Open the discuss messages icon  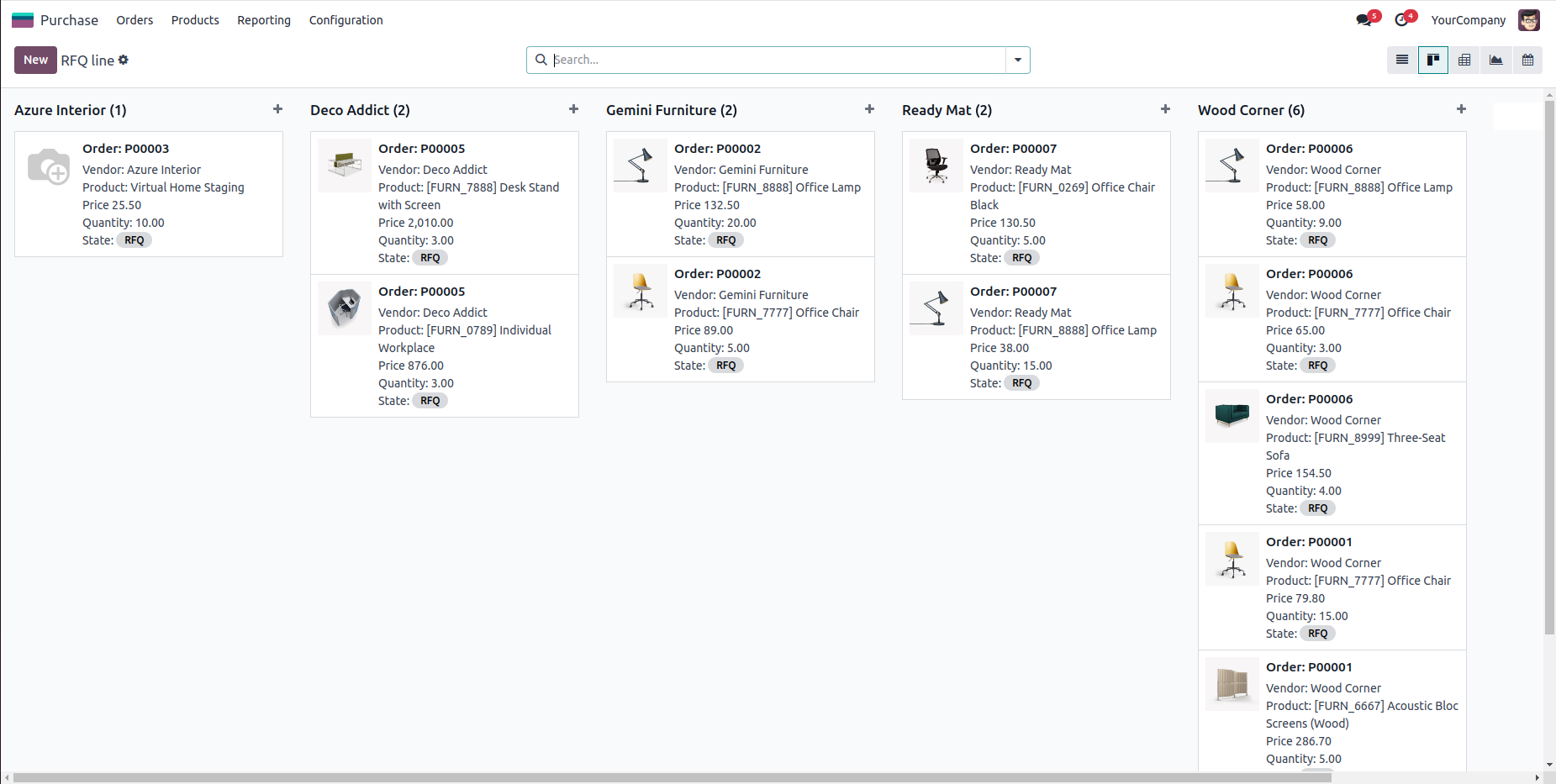click(x=1363, y=20)
